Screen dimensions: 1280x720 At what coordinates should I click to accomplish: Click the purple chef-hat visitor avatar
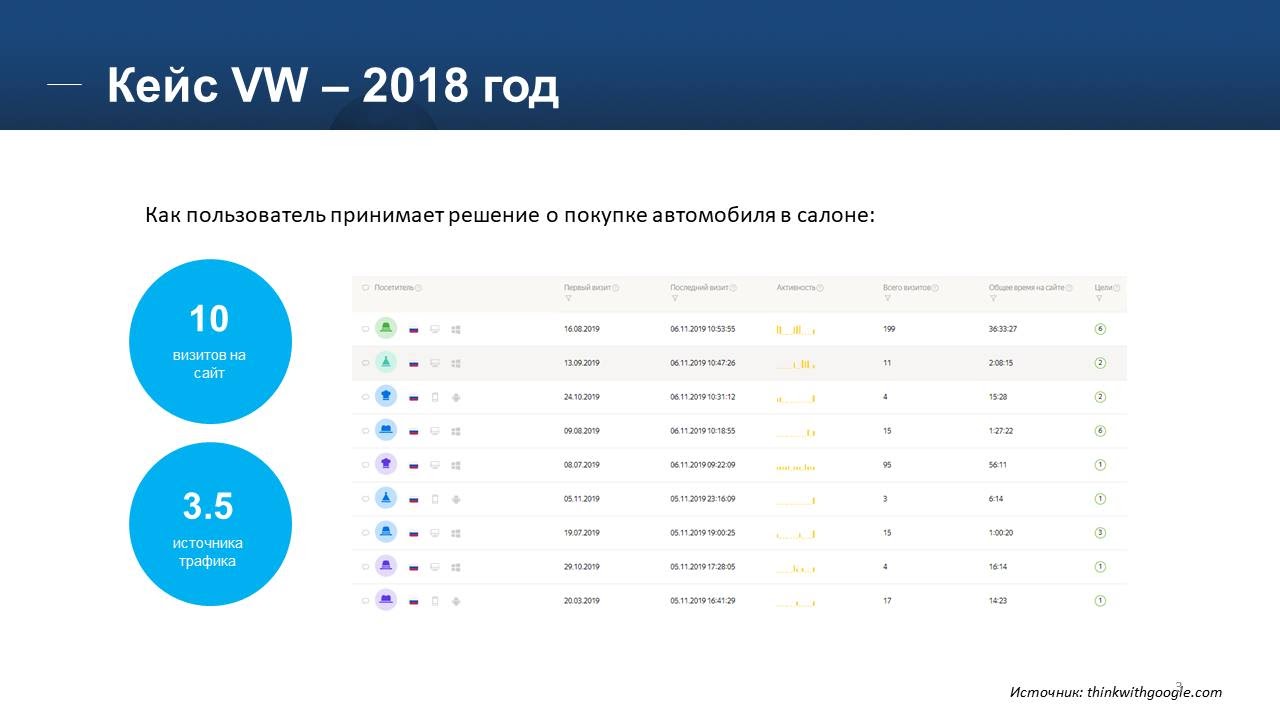[386, 464]
